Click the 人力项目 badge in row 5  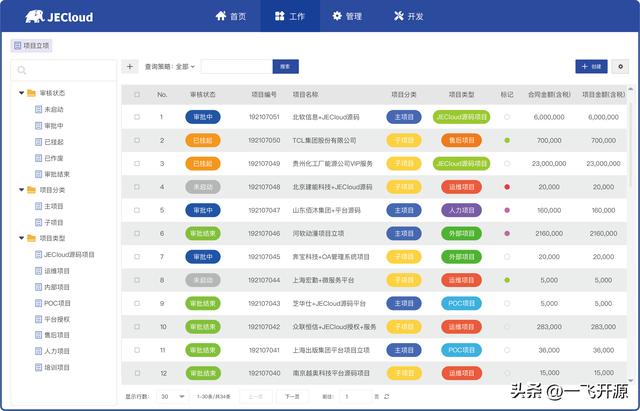pos(462,210)
